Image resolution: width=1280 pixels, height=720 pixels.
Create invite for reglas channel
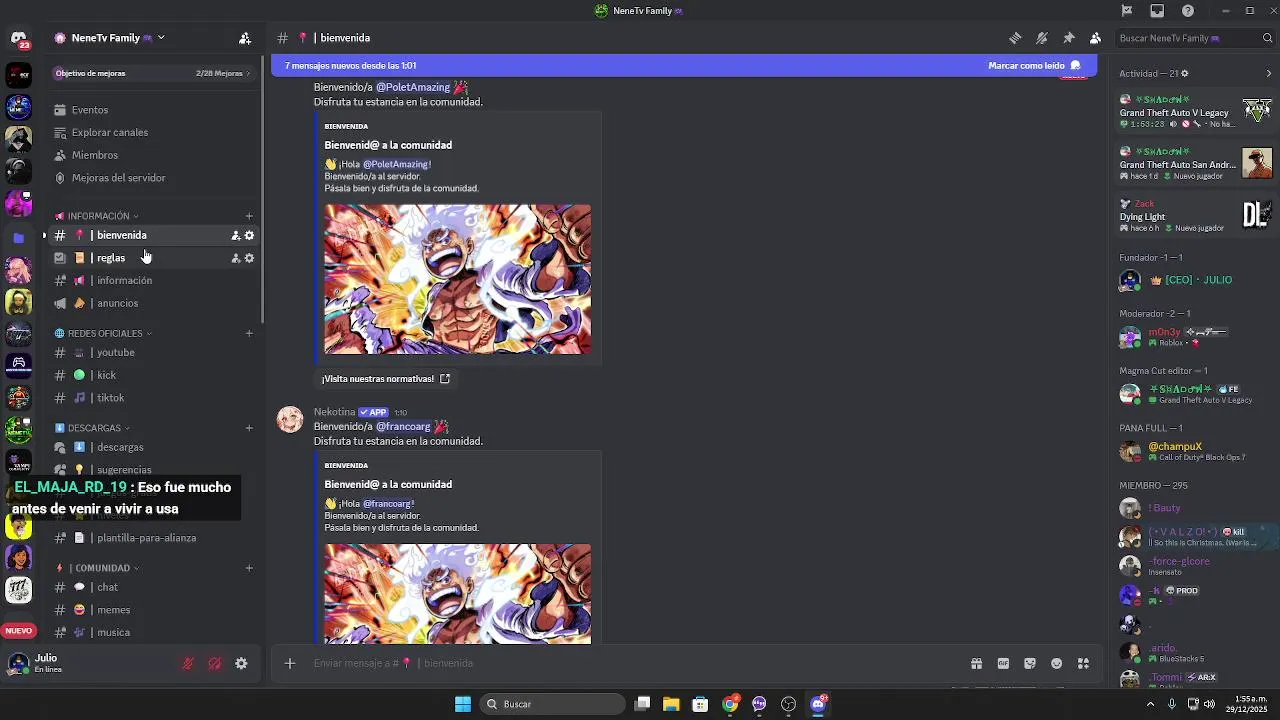(236, 258)
